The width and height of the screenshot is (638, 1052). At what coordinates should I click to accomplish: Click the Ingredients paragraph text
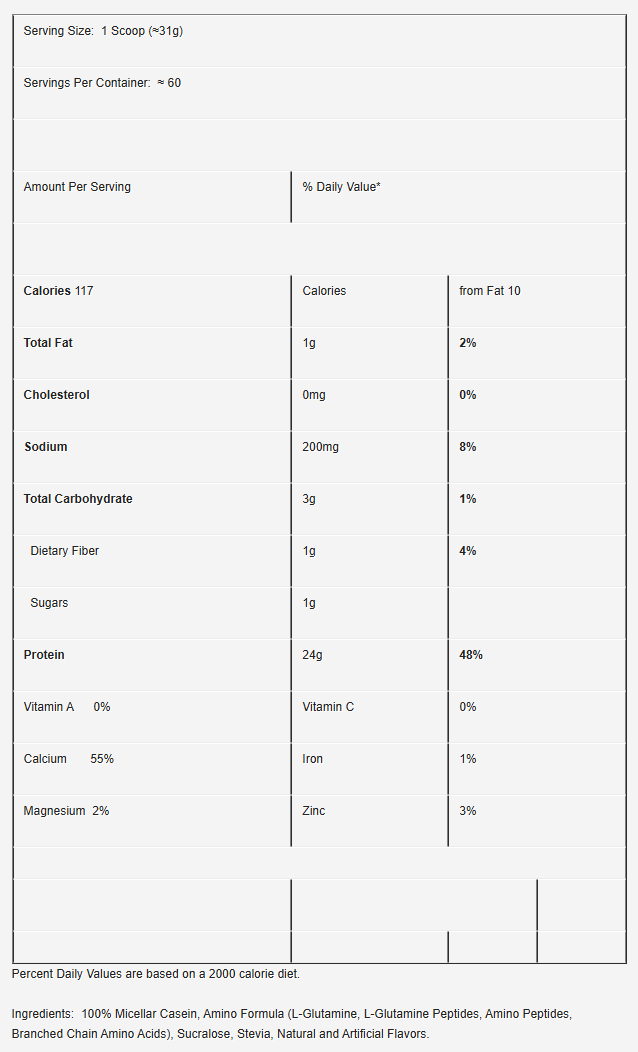[292, 1024]
